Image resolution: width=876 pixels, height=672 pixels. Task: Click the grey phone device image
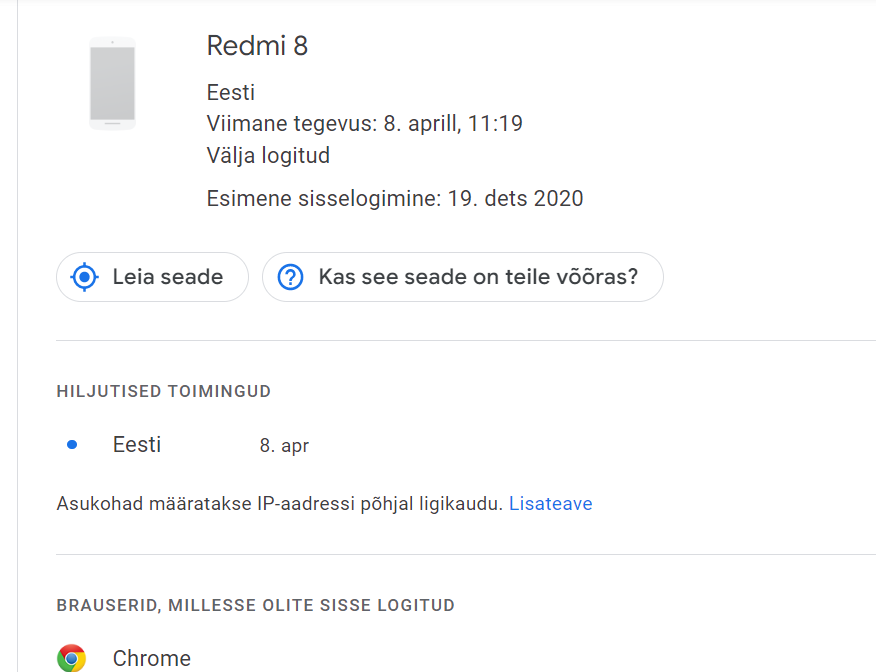pyautogui.click(x=112, y=83)
